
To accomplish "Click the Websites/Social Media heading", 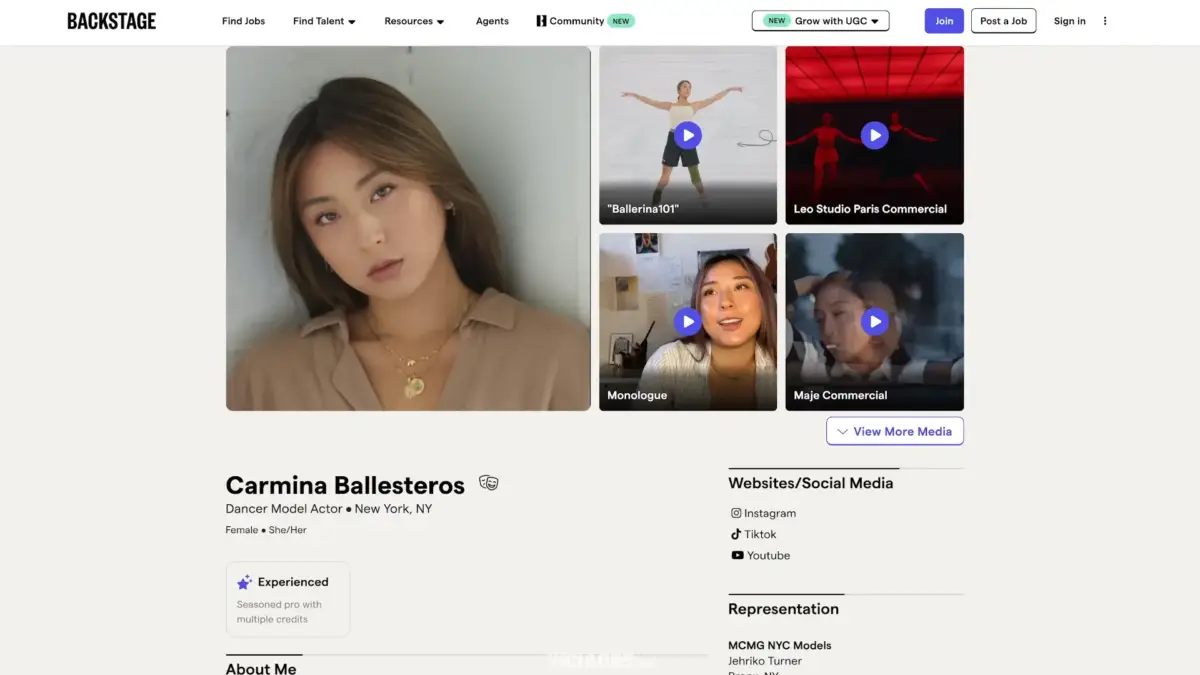I will [x=811, y=483].
